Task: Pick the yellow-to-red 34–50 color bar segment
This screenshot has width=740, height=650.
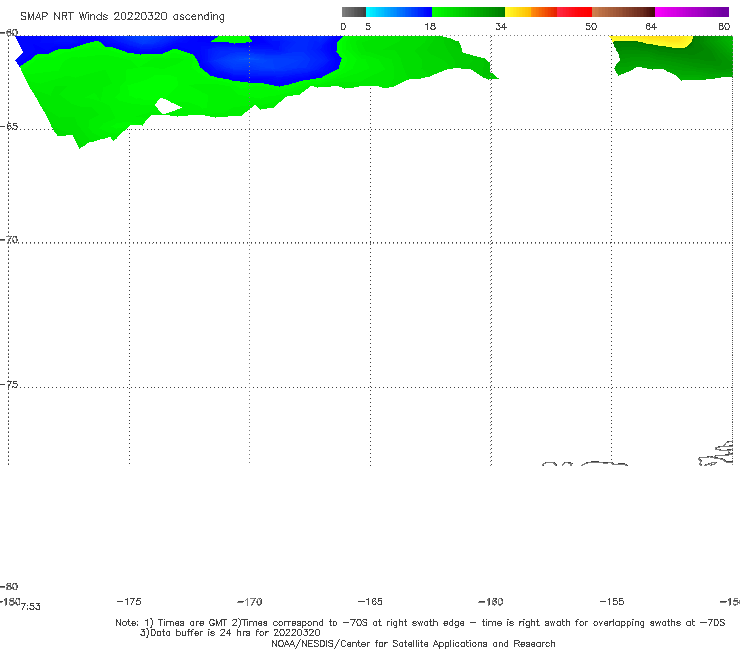Action: 548,12
